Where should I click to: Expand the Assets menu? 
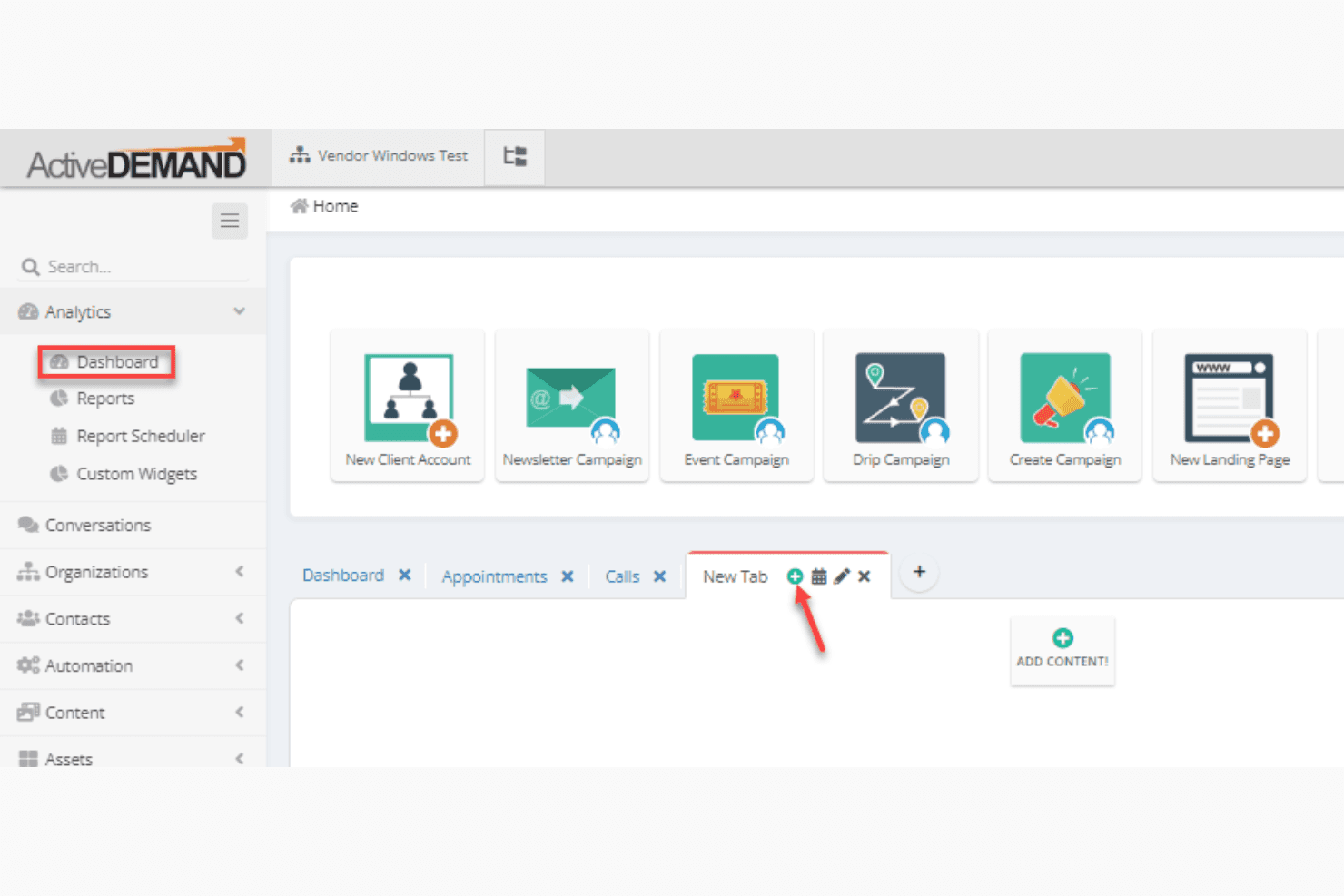pos(133,759)
